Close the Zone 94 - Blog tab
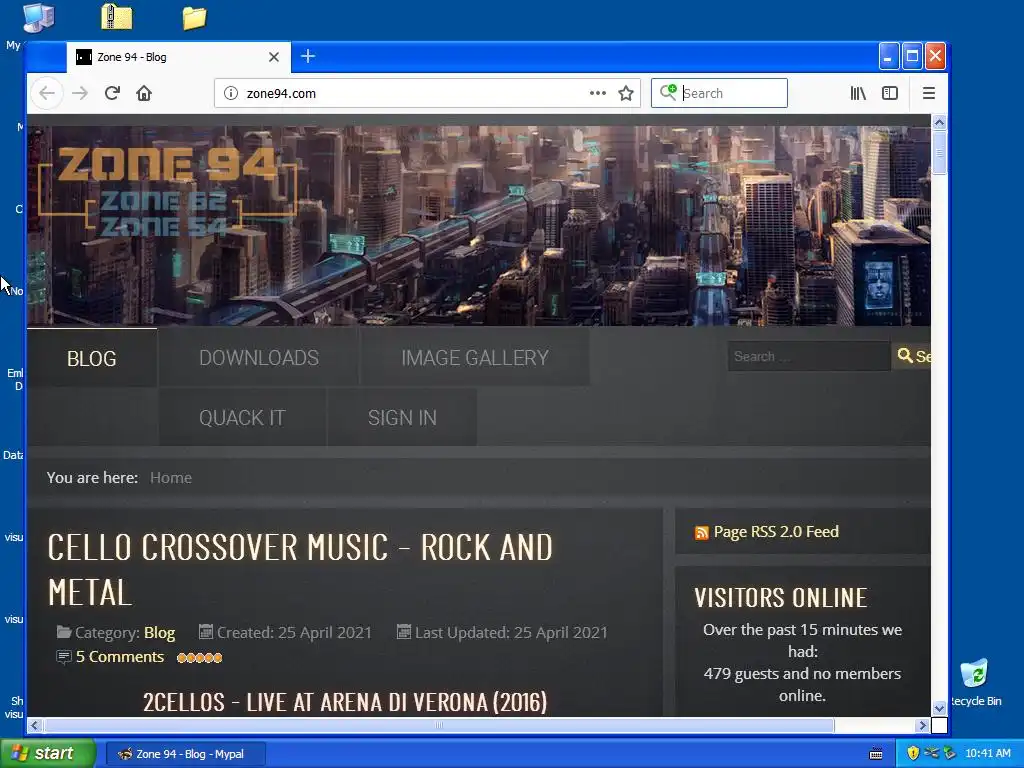Screen dimensions: 1024x768 pos(274,57)
